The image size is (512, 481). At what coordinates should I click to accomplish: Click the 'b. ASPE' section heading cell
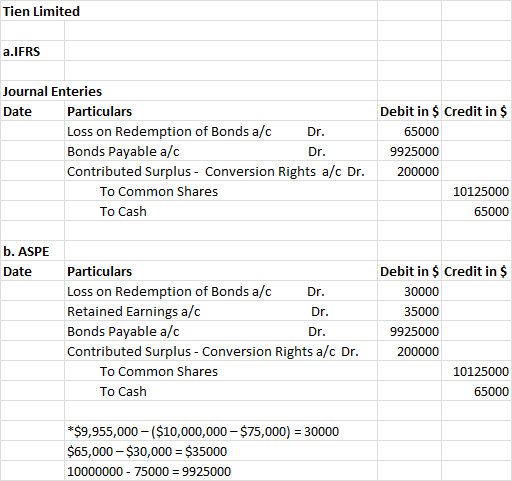(32, 251)
